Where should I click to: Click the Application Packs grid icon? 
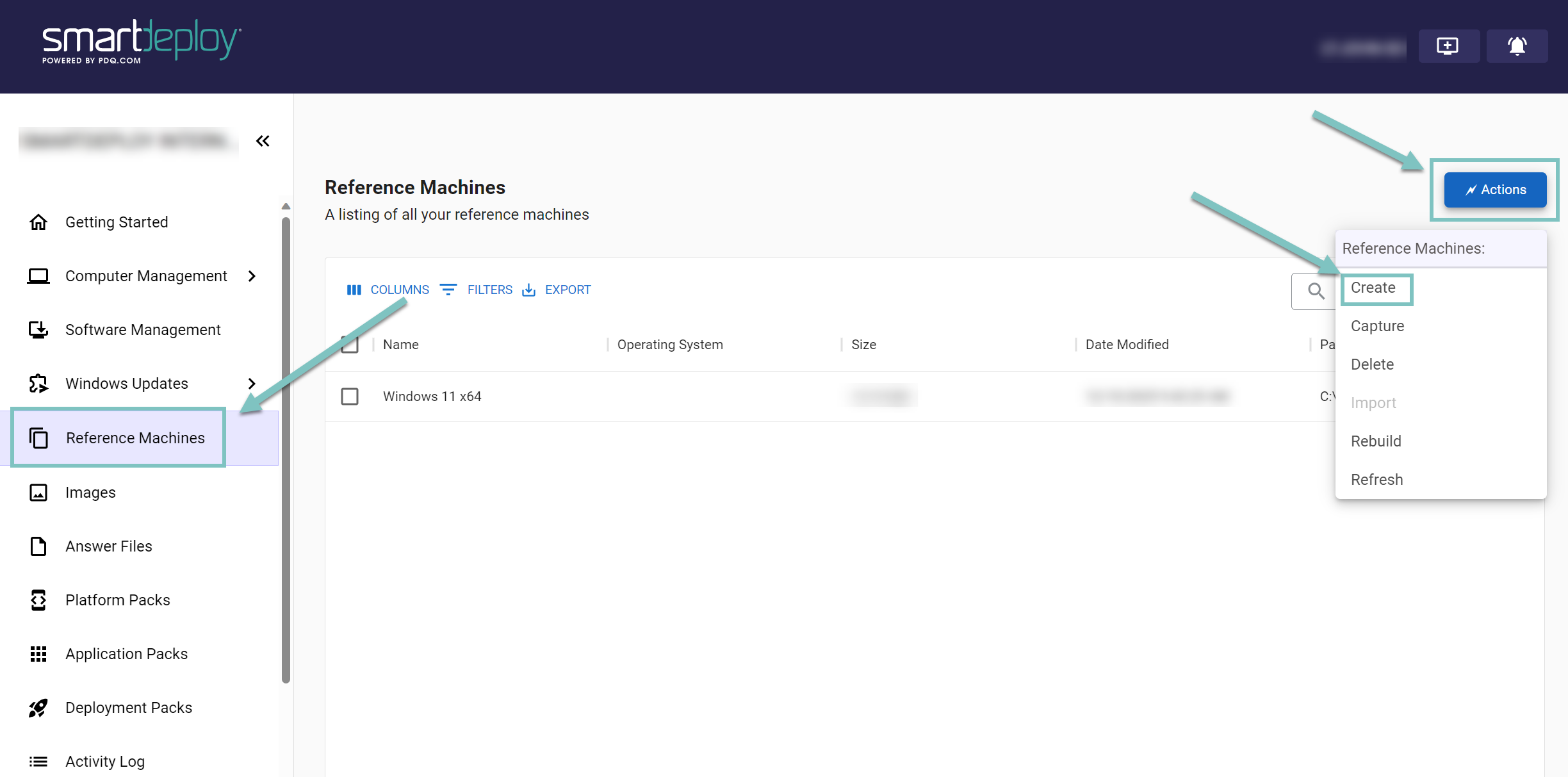(38, 654)
